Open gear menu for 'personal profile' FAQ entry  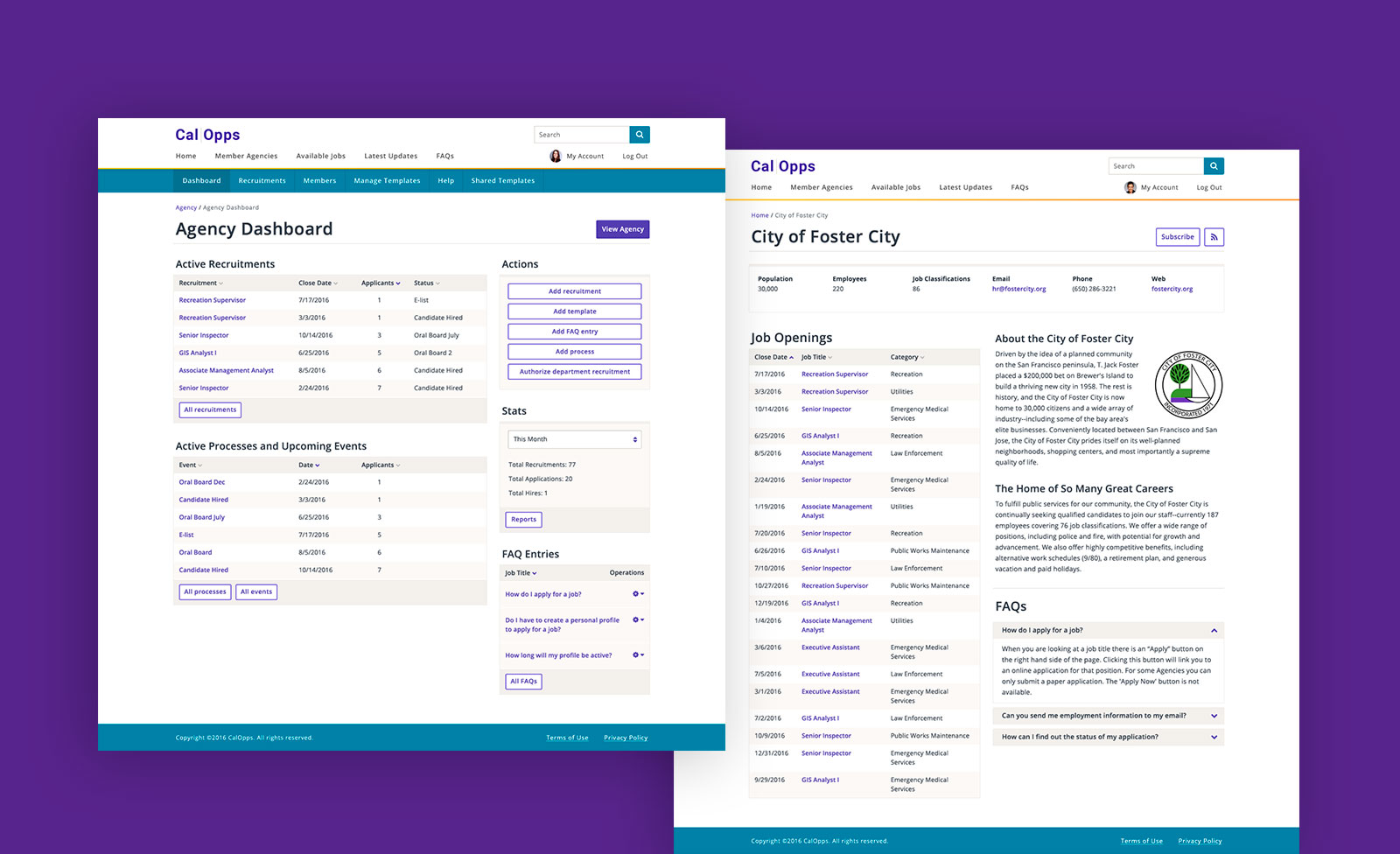coord(639,619)
